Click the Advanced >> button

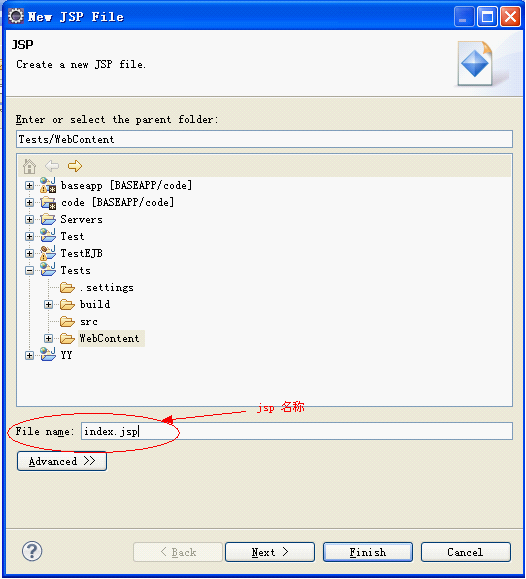click(62, 461)
